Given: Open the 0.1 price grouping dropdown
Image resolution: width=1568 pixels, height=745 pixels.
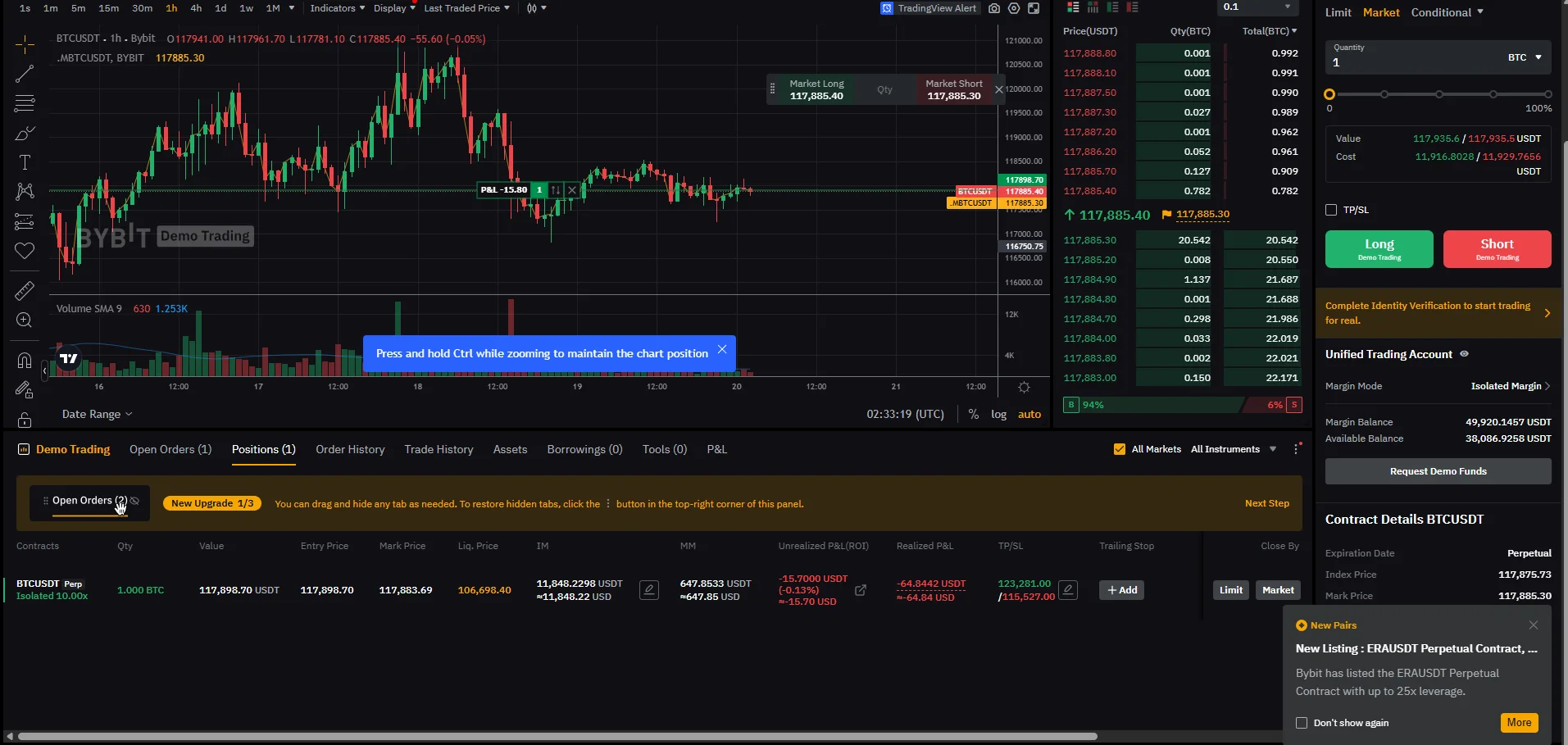Looking at the screenshot, I should coord(1258,7).
